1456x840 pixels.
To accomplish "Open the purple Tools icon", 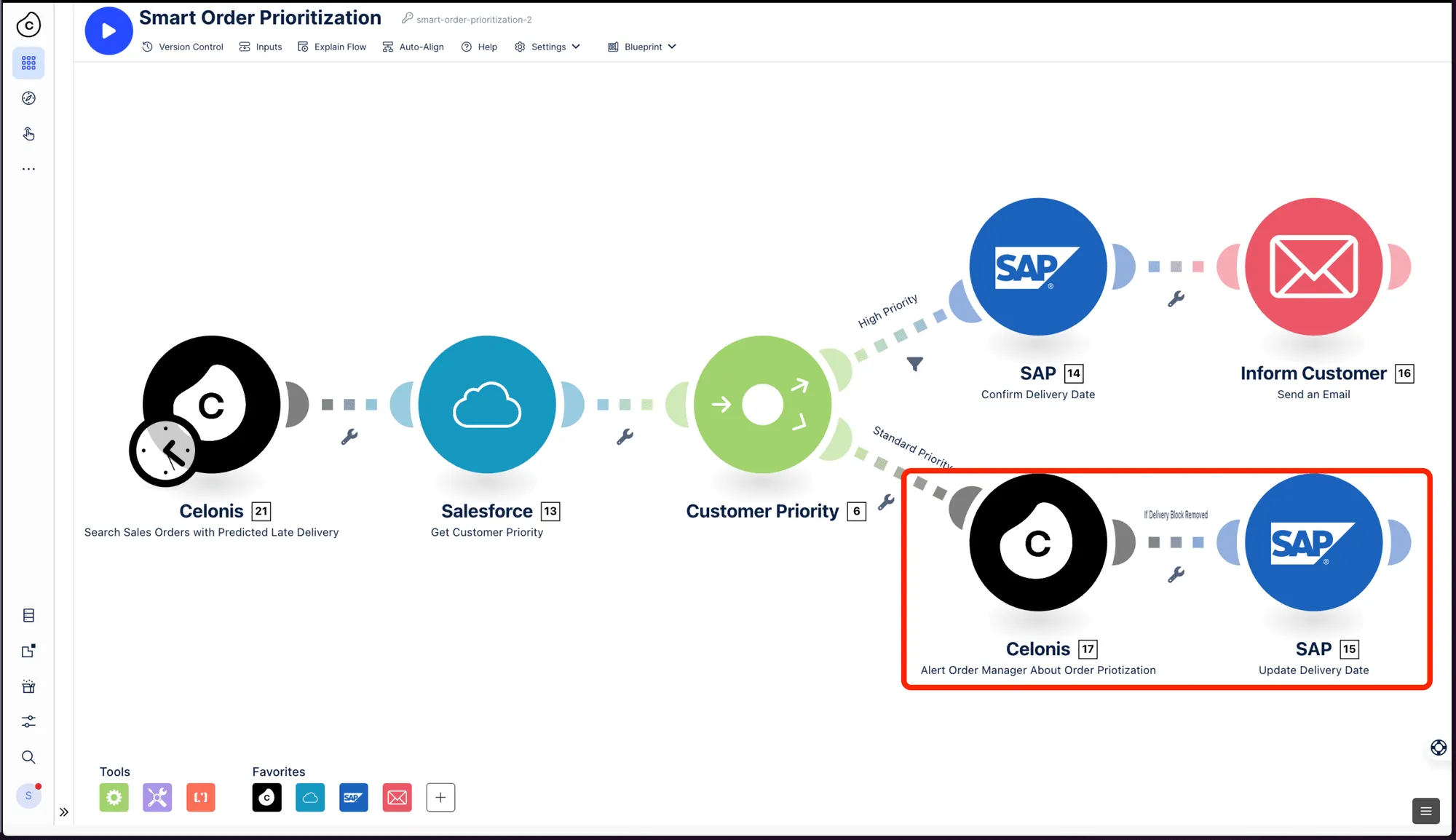I will (x=157, y=798).
